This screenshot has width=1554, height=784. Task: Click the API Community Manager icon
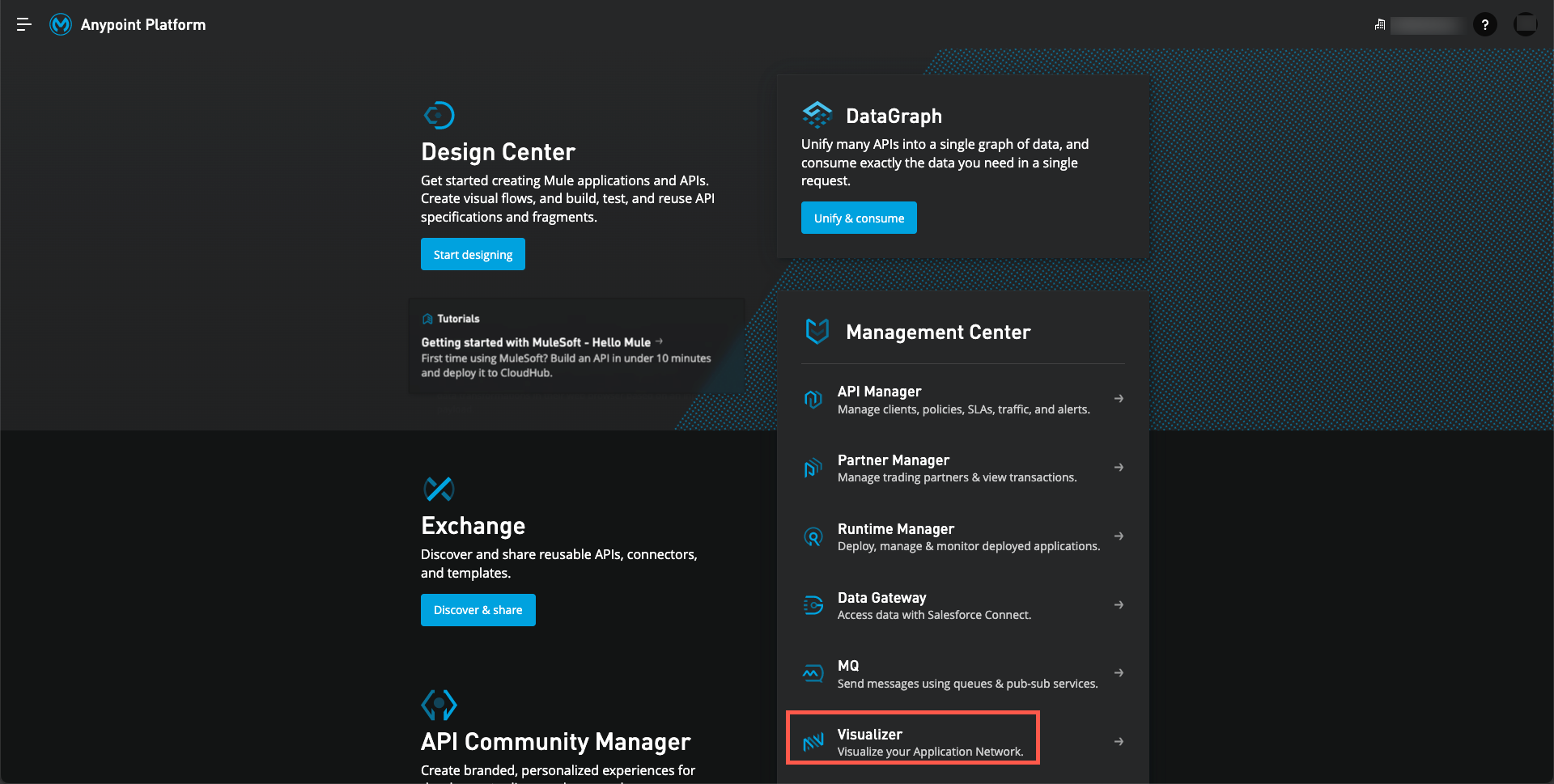[439, 705]
